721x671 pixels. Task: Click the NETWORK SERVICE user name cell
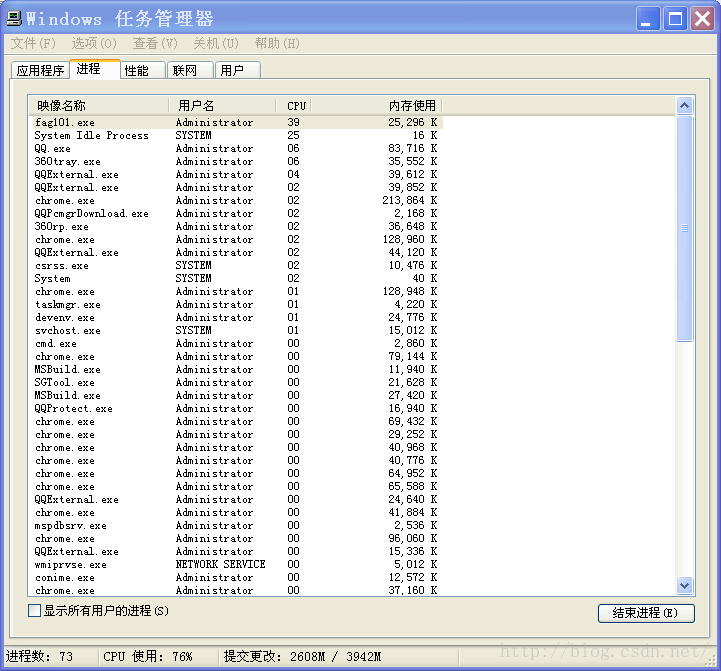220,564
